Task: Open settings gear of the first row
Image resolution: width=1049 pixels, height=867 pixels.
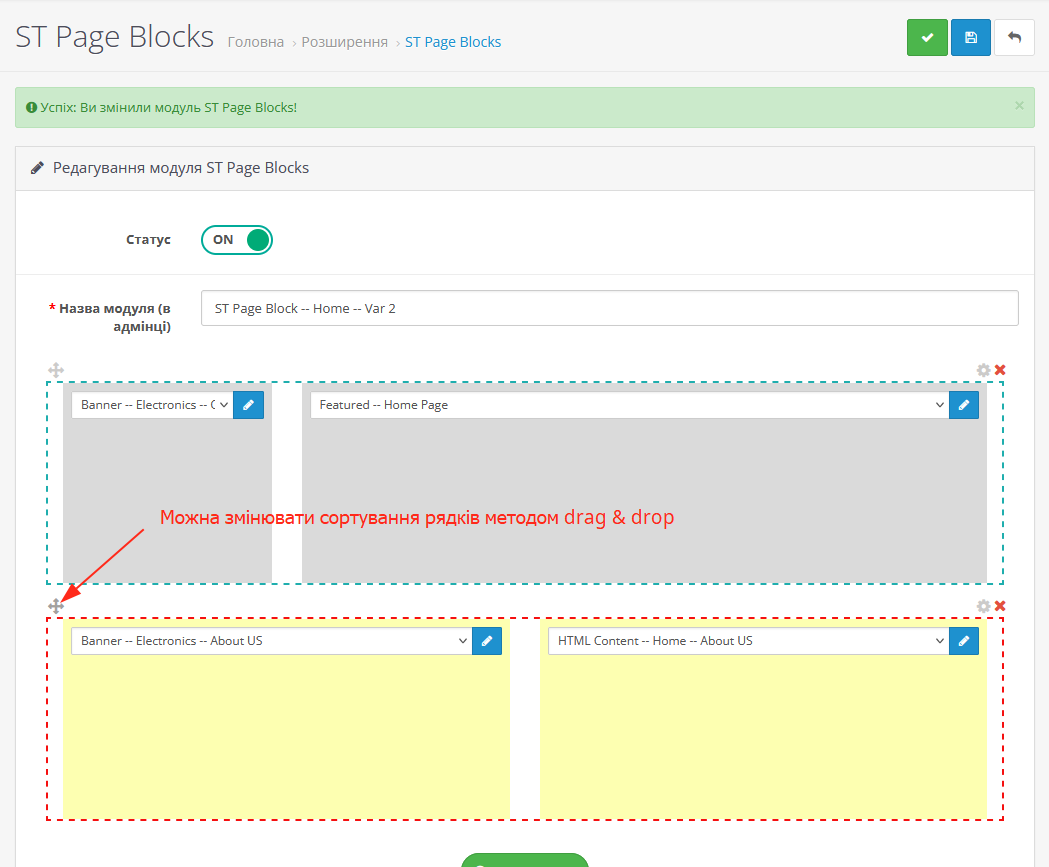Action: click(983, 370)
